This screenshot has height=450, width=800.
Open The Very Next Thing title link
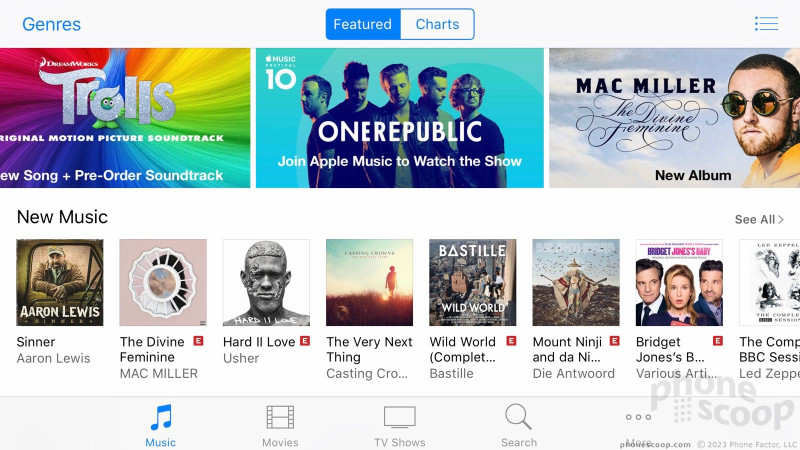(x=369, y=349)
